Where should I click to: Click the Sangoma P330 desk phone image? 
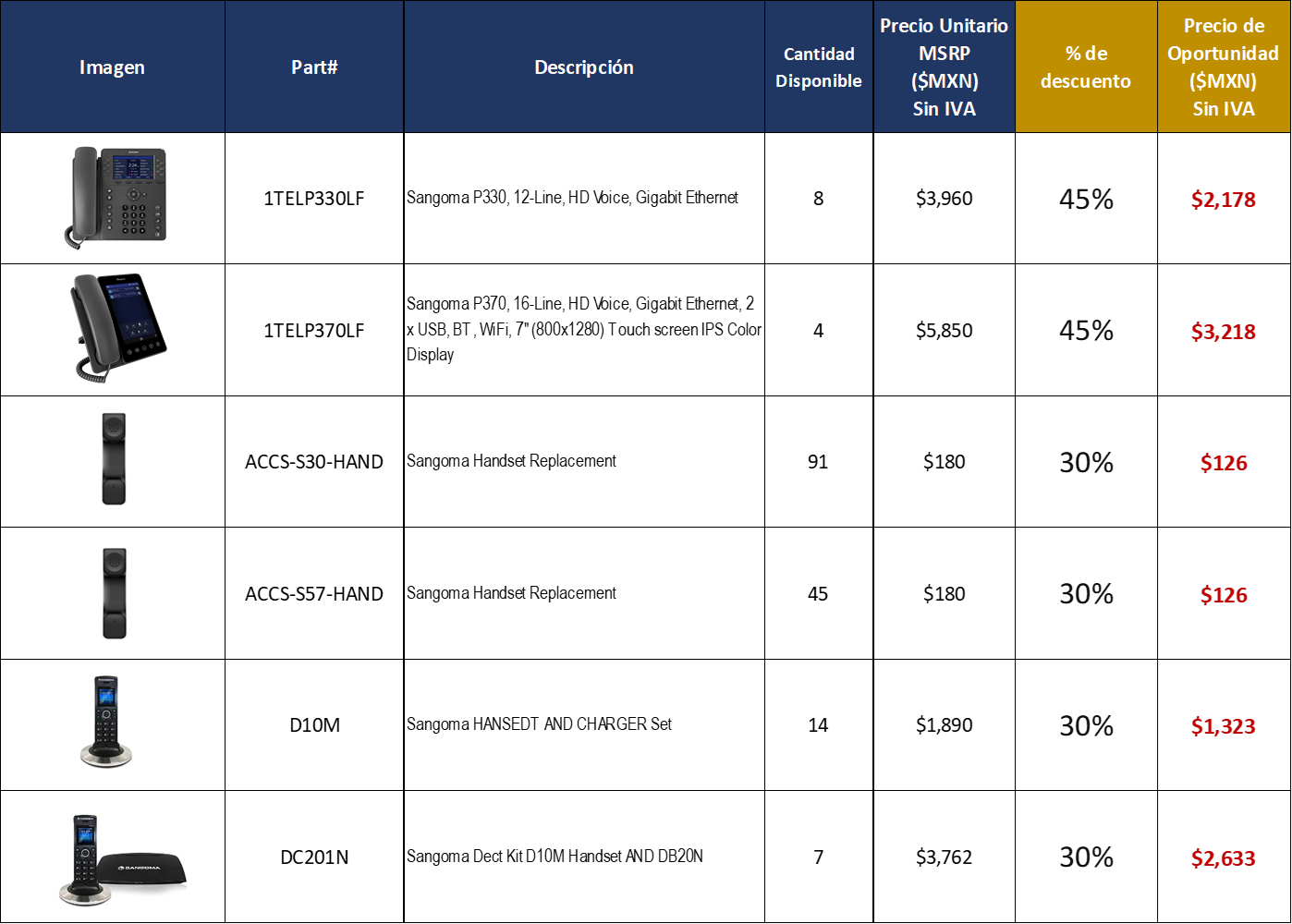pyautogui.click(x=116, y=198)
